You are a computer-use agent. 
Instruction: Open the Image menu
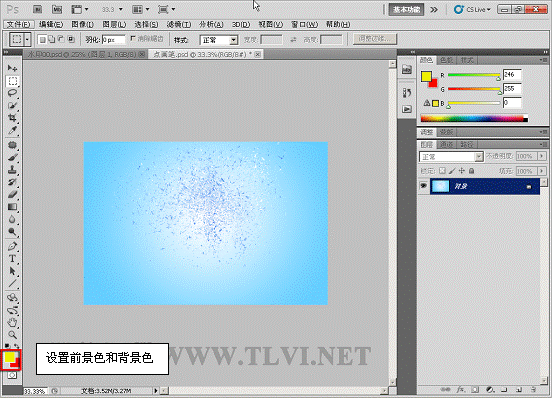tap(82, 24)
